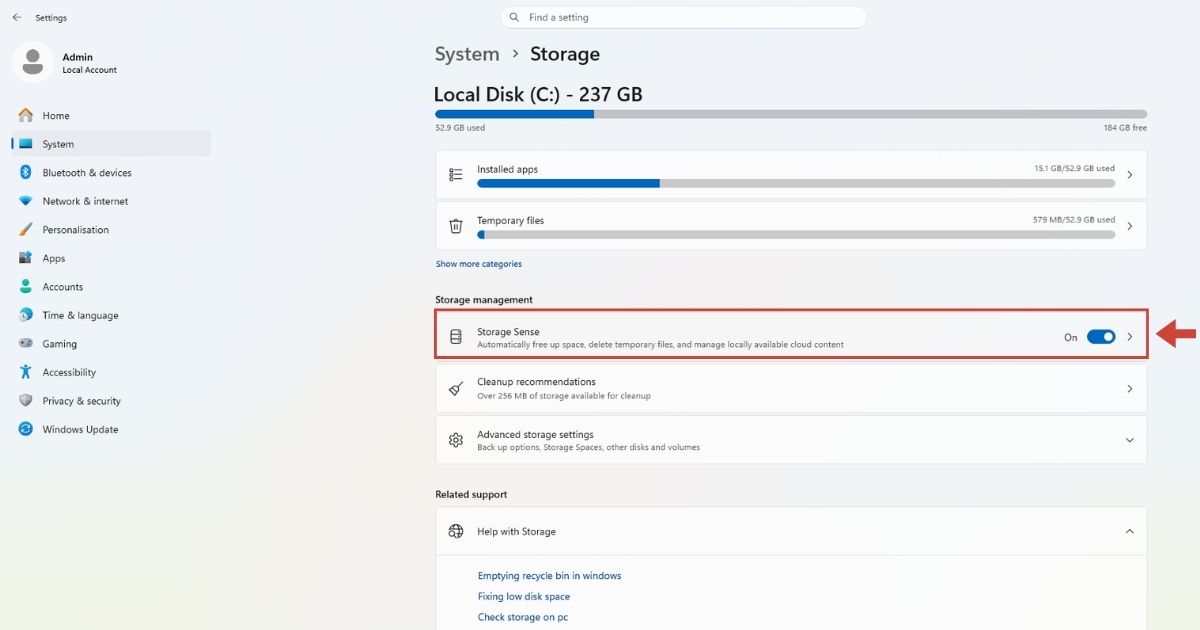This screenshot has height=630, width=1200.
Task: Click the Installed apps usage bar
Action: click(x=796, y=184)
